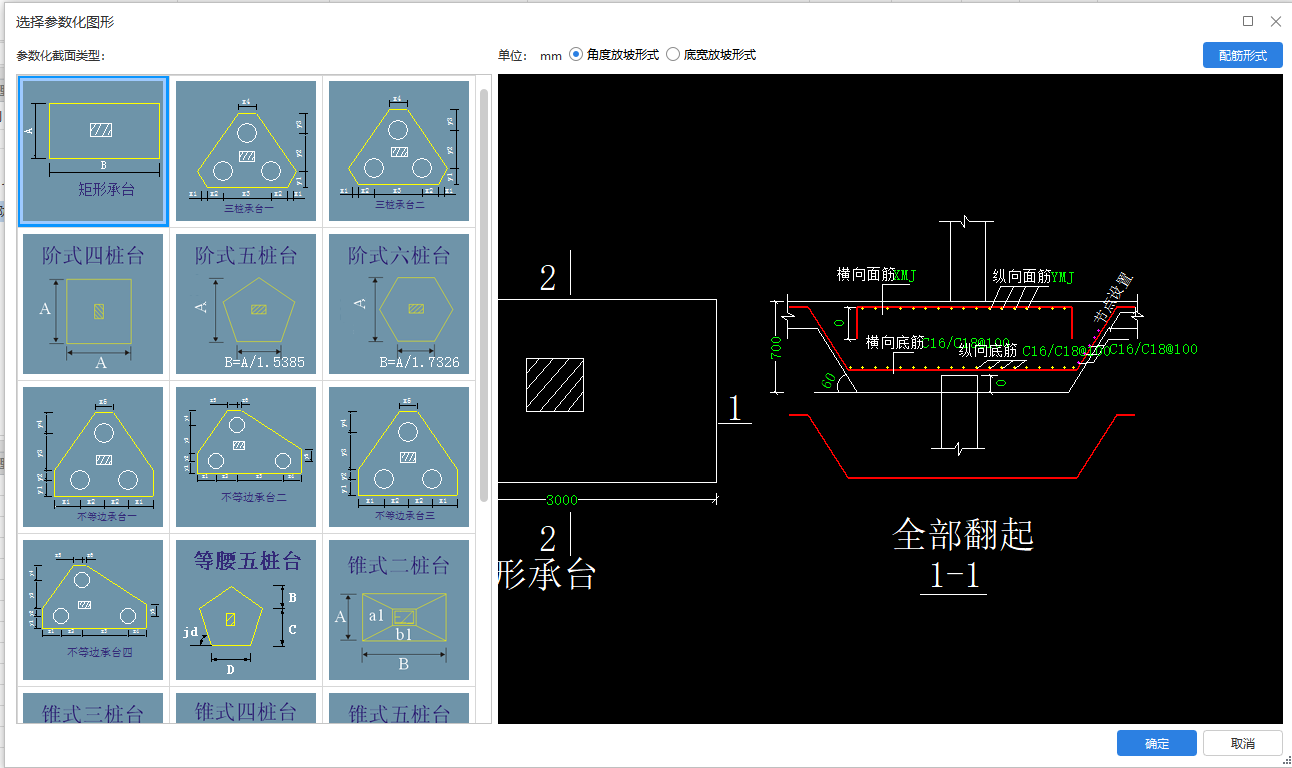Open the 配筋形式 button
The image size is (1292, 768).
1243,55
